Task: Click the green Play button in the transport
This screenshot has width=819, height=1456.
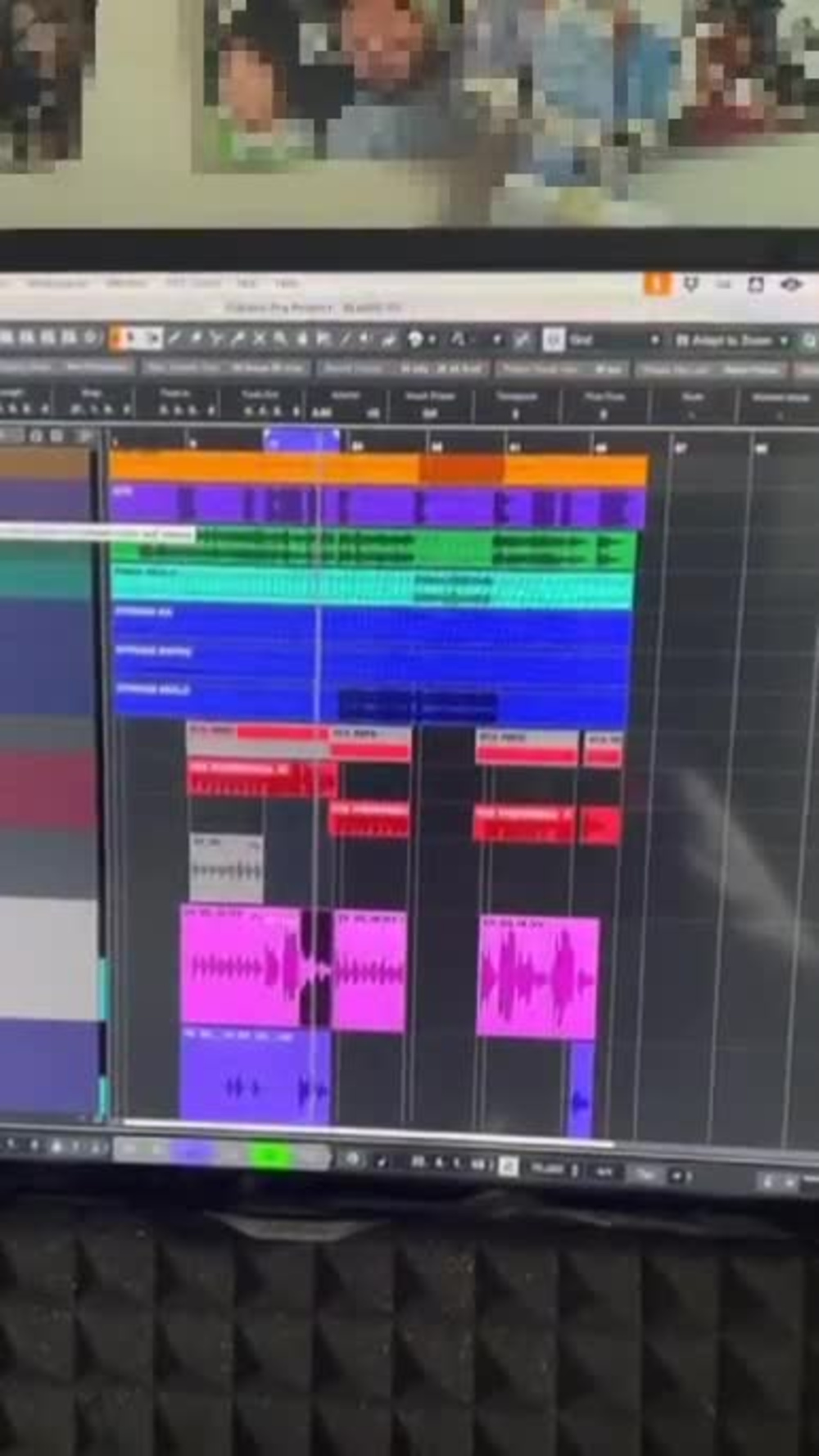Action: pyautogui.click(x=270, y=1156)
